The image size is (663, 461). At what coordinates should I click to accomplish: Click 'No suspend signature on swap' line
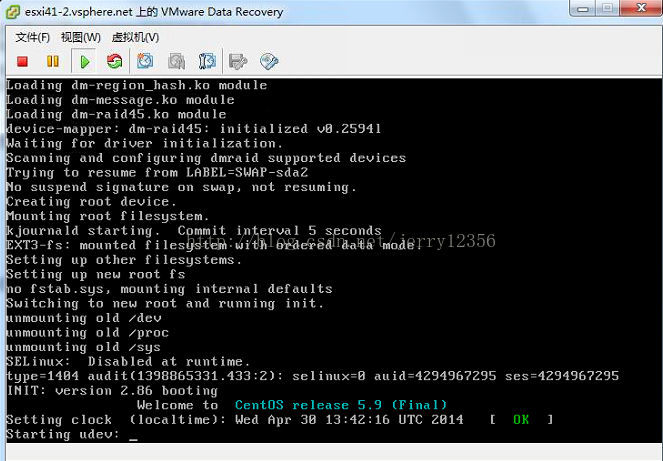tap(181, 187)
